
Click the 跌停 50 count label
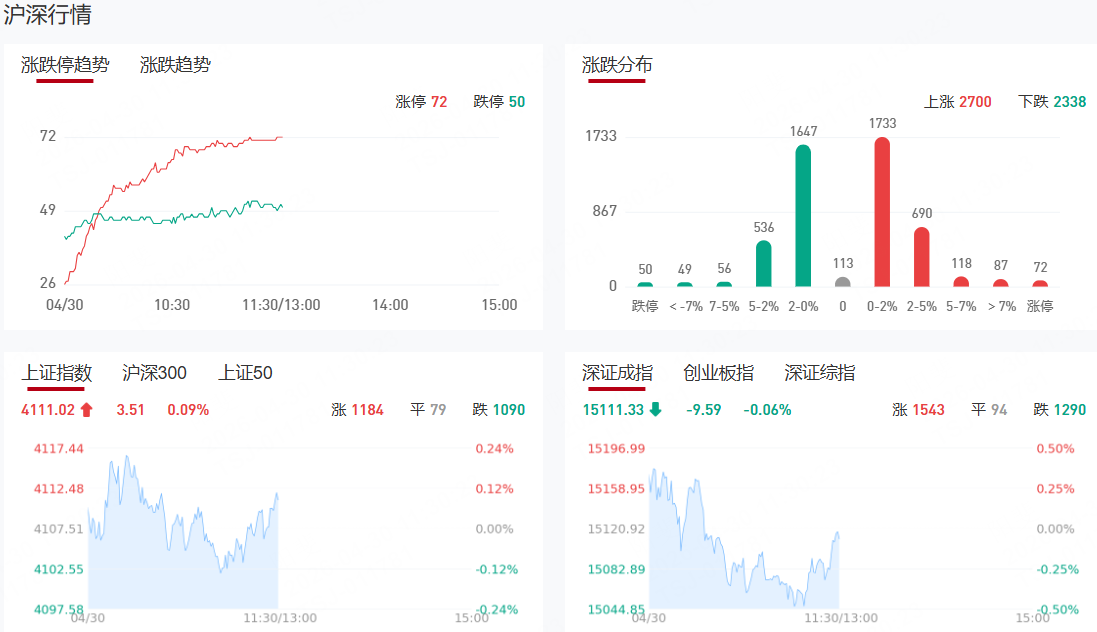coord(499,102)
